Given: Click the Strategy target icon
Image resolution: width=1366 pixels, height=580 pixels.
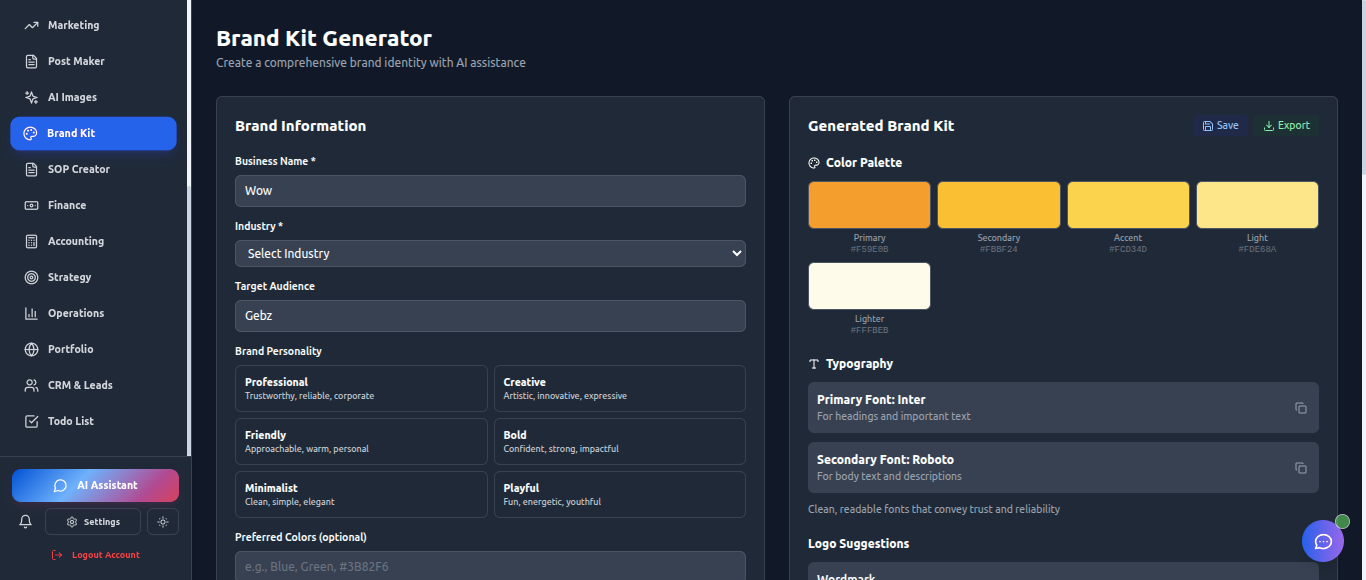Looking at the screenshot, I should 31,277.
